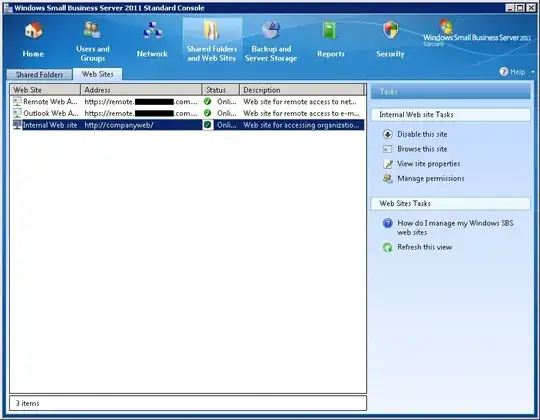Open the Manage permissions link
This screenshot has width=540, height=420.
click(x=431, y=178)
